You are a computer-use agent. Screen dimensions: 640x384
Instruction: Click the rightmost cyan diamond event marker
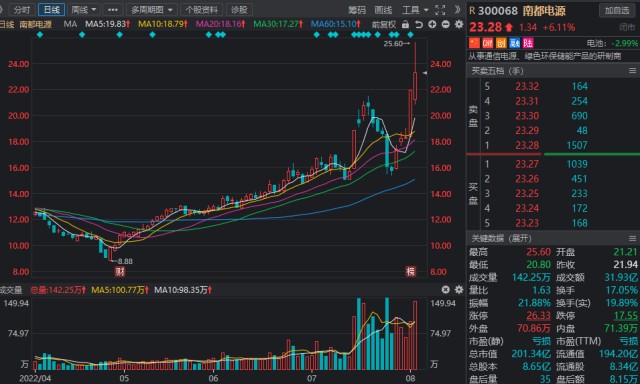pos(411,35)
